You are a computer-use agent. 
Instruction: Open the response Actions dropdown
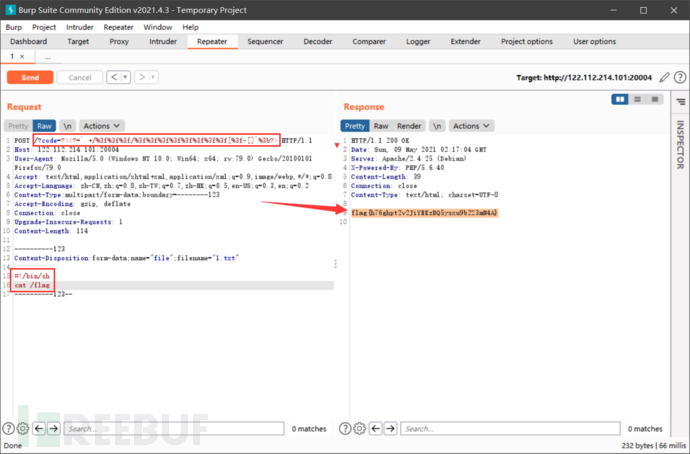point(471,126)
